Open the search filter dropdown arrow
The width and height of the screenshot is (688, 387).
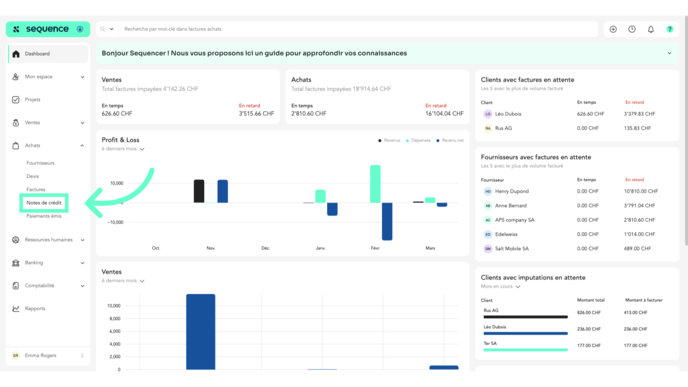coord(111,29)
